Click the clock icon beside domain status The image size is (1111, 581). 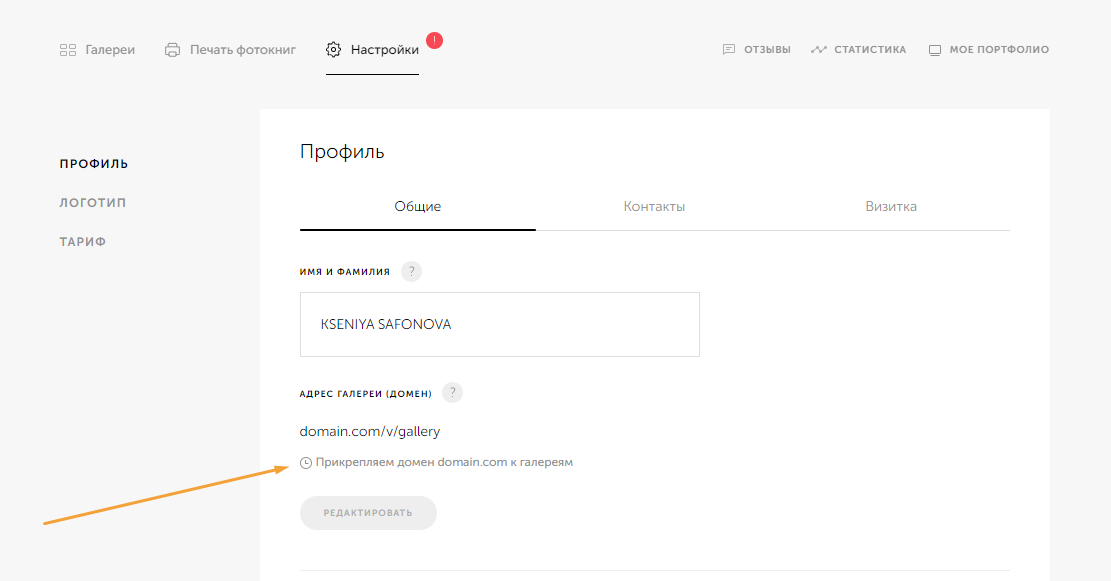(x=306, y=463)
